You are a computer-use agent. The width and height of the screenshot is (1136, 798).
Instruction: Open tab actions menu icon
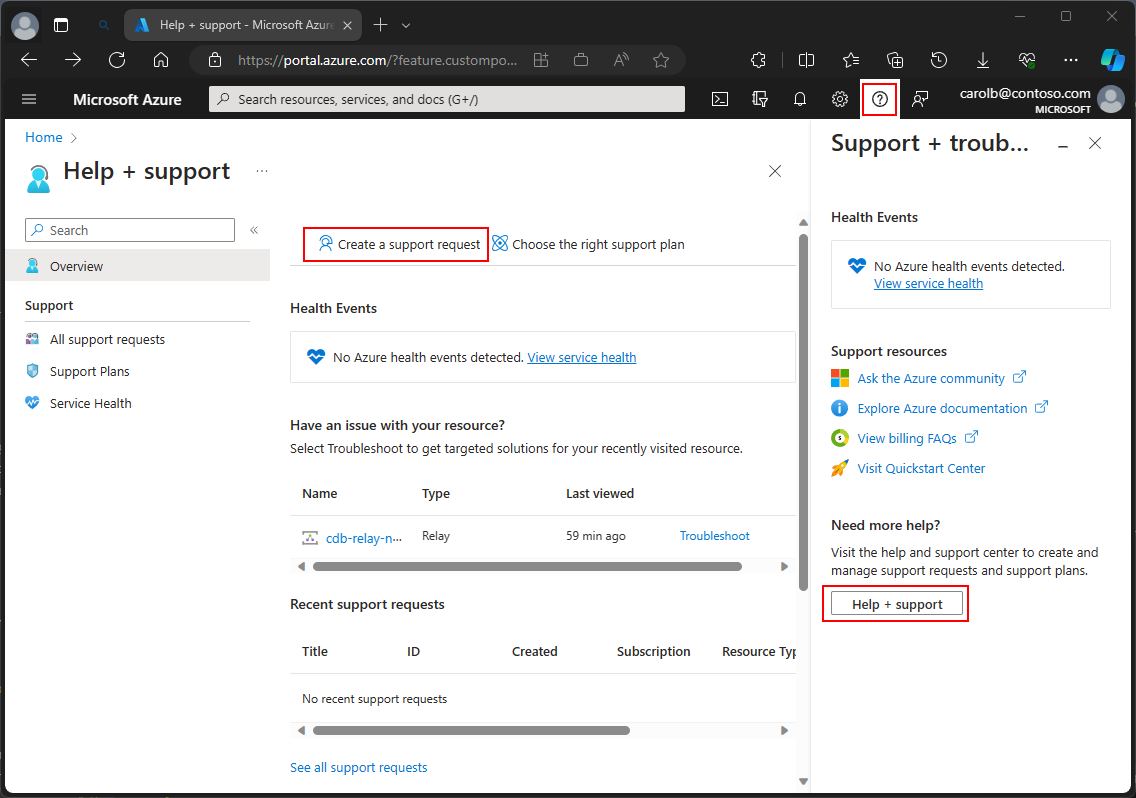(61, 25)
